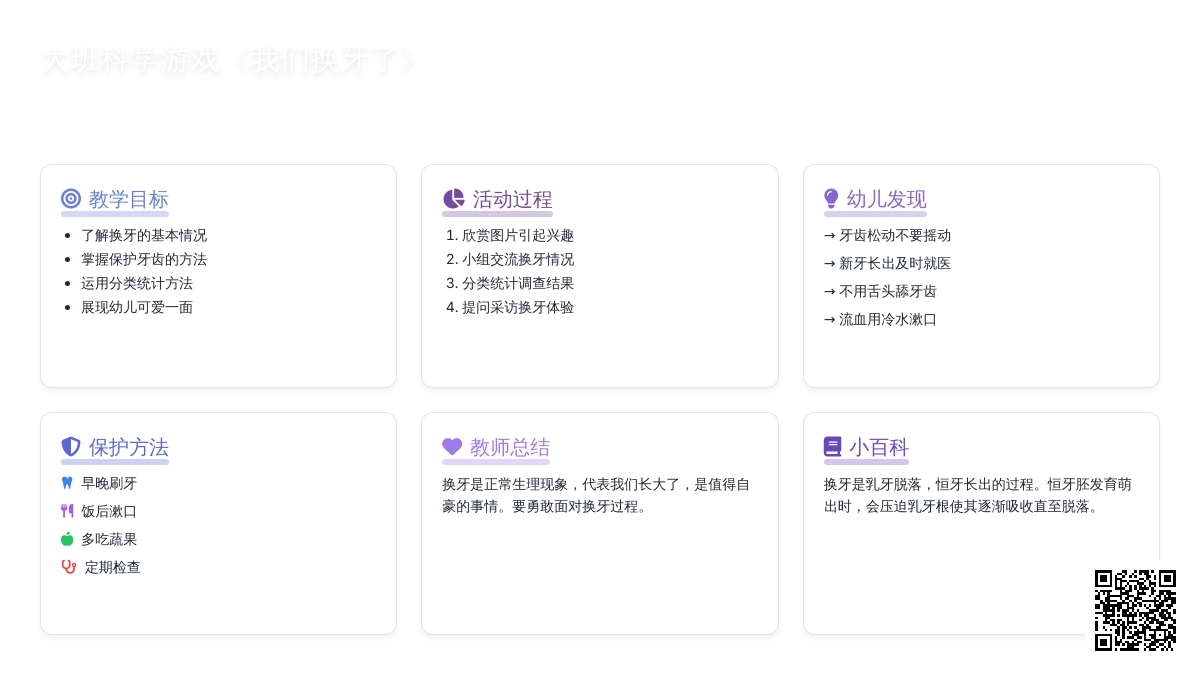The image size is (1200, 675).
Task: Click the book icon beside 小百科
Action: coord(832,447)
